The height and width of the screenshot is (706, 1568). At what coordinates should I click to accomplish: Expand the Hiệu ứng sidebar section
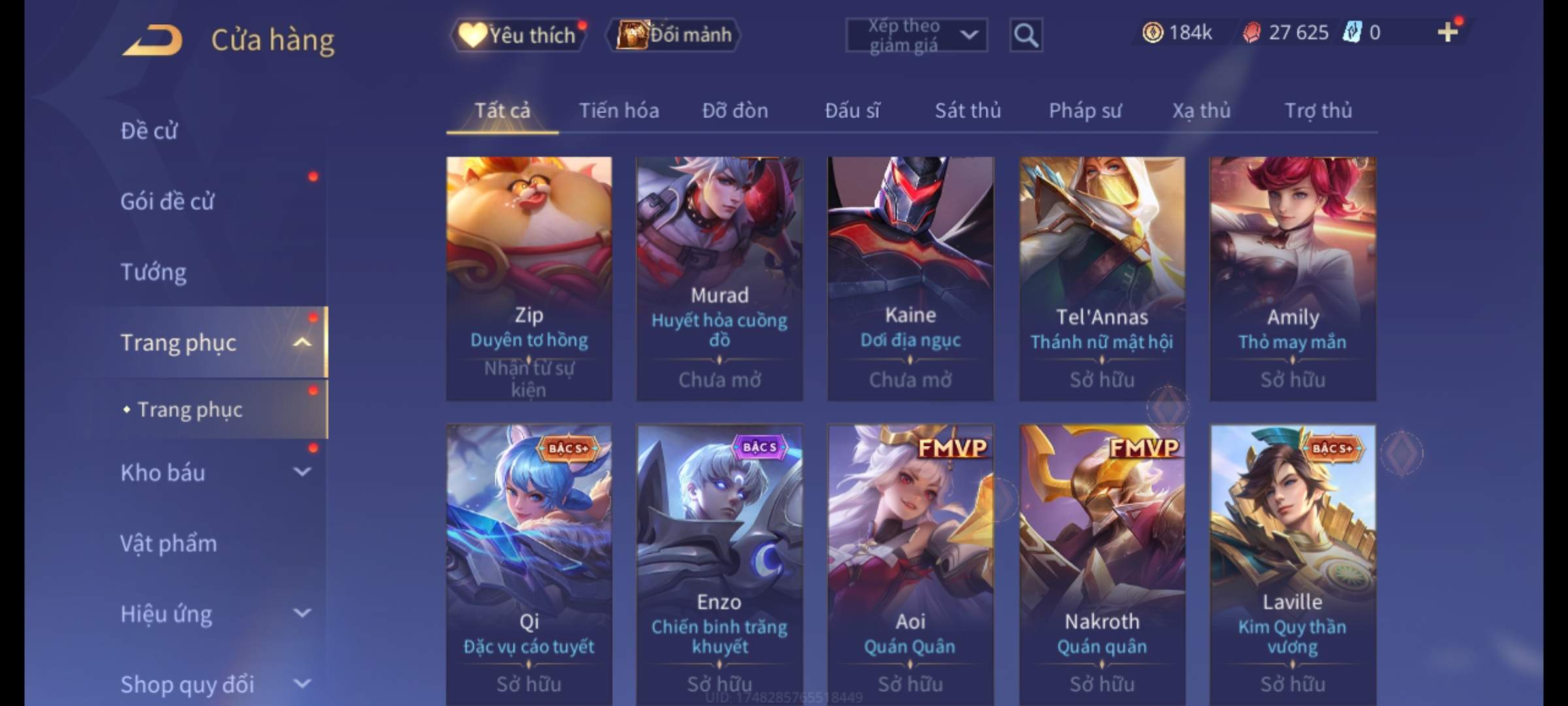pyautogui.click(x=302, y=613)
